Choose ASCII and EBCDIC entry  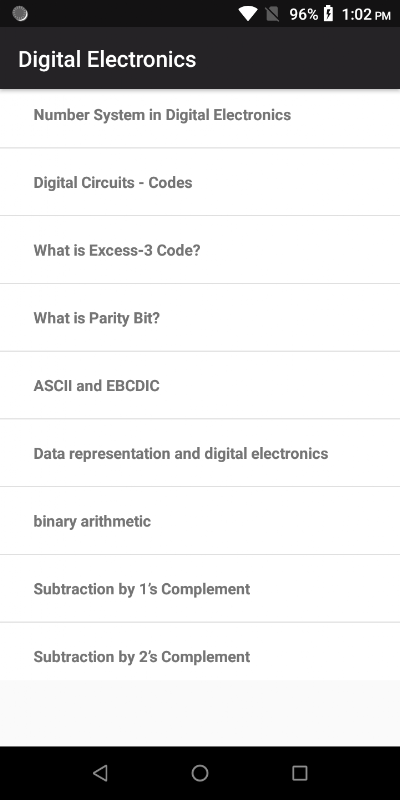[200, 386]
